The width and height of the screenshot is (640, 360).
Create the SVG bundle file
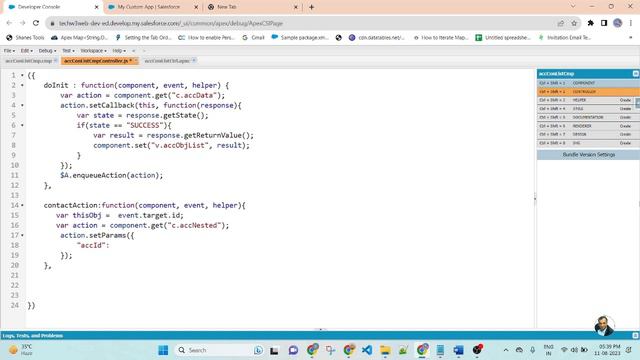pos(625,143)
